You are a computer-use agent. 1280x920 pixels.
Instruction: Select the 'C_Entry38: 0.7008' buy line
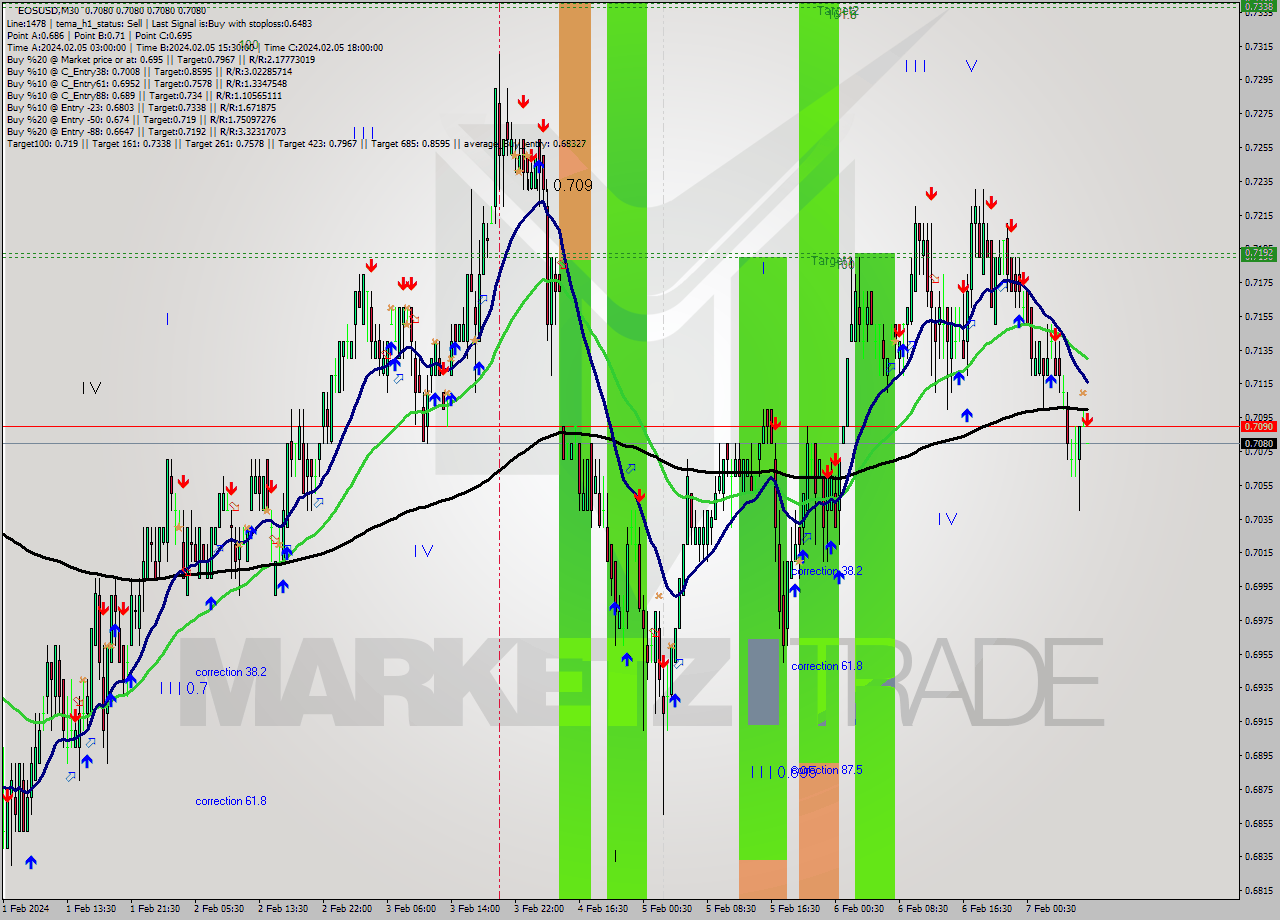click(x=149, y=71)
